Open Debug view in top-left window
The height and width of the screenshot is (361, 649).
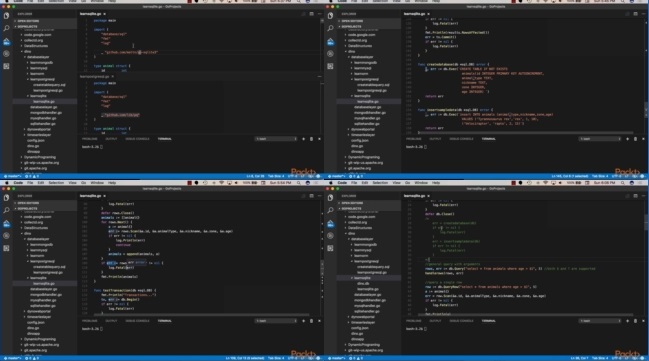coord(6,54)
